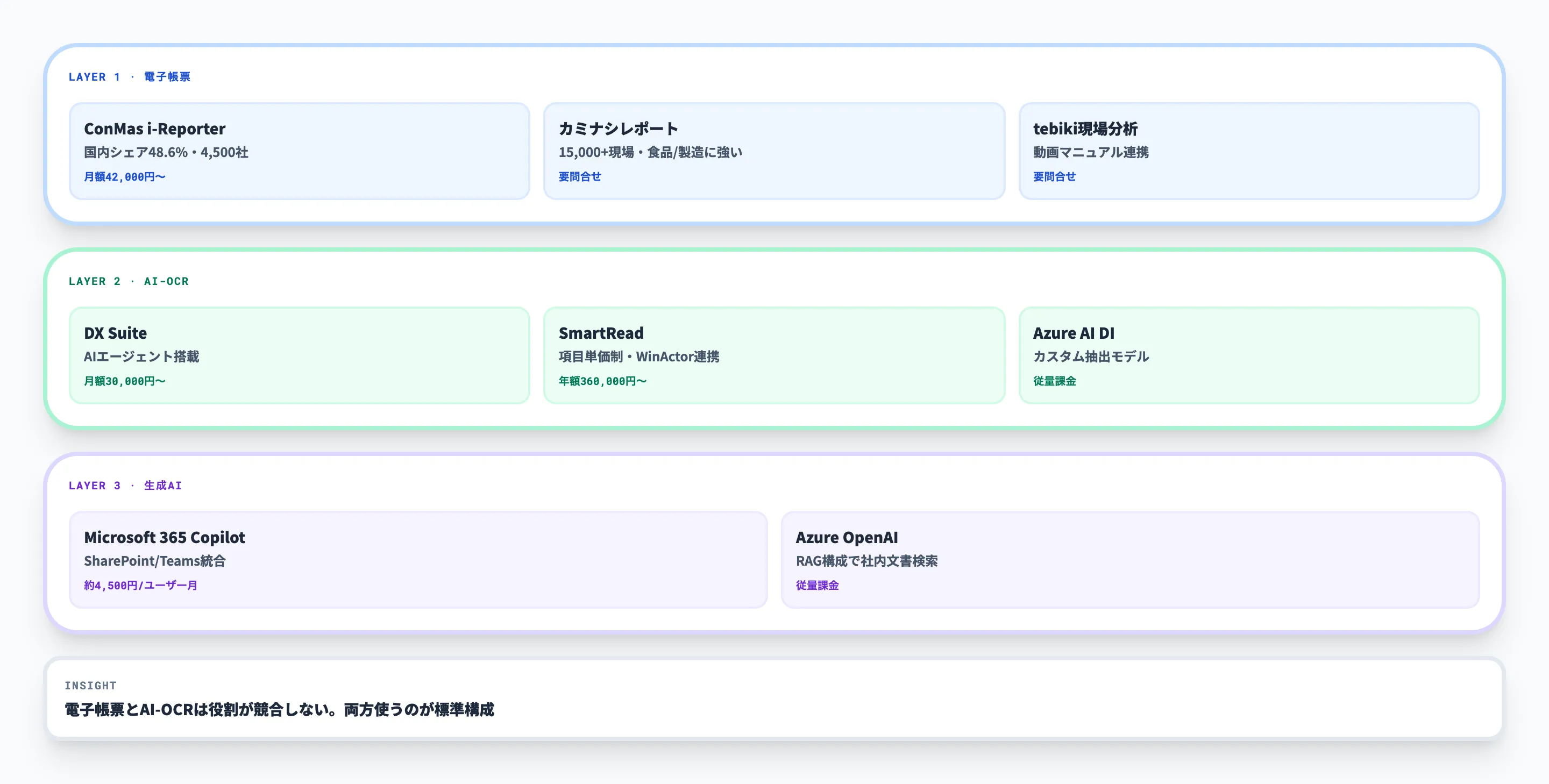Select the ConMas i-Reporter card
Viewport: 1549px width, 784px height.
pyautogui.click(x=299, y=151)
